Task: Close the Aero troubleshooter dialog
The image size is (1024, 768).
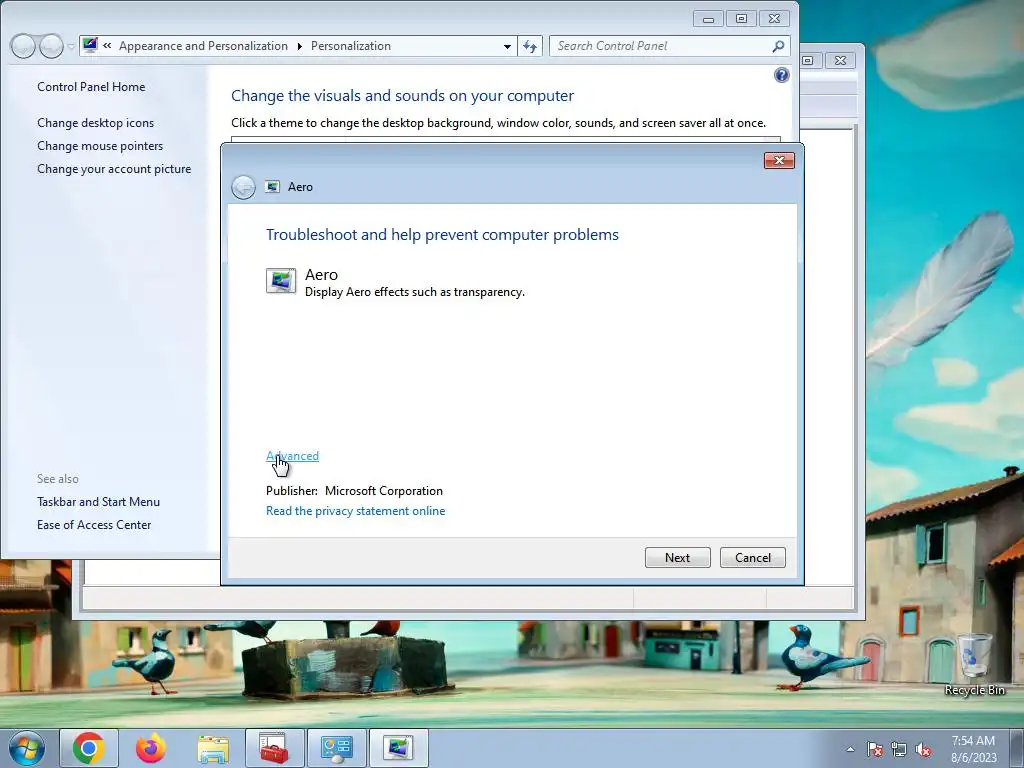Action: 779,161
